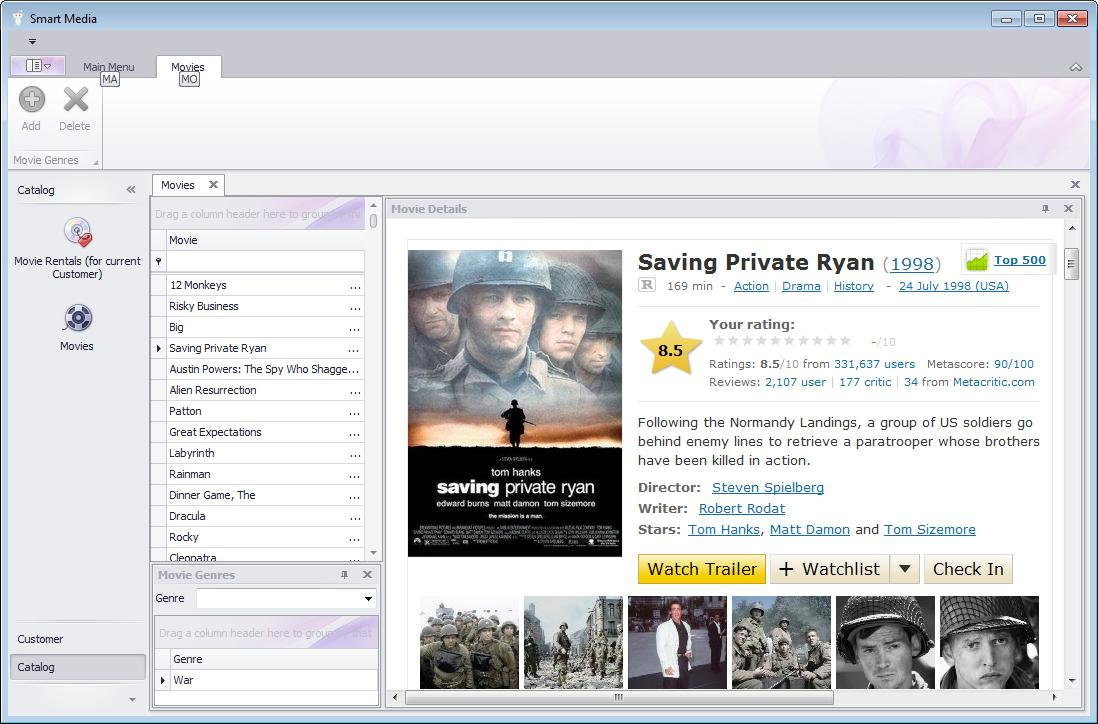Open the Watchlist dropdown arrow
1098x724 pixels.
tap(905, 569)
